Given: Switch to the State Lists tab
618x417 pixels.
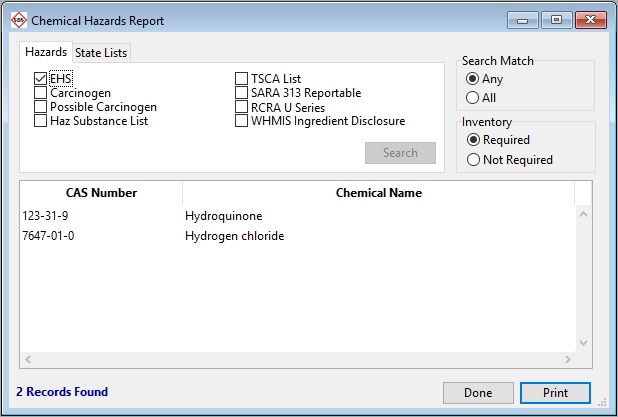Looking at the screenshot, I should [101, 53].
